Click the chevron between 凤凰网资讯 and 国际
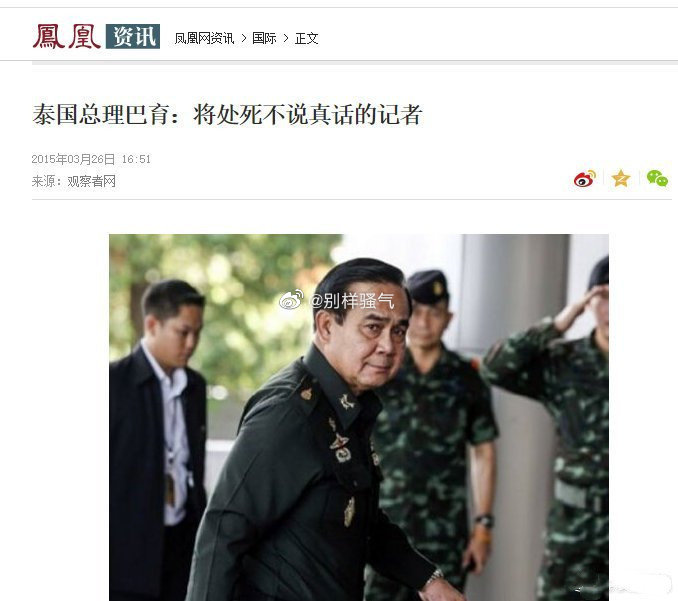This screenshot has height=601, width=678. coord(244,38)
